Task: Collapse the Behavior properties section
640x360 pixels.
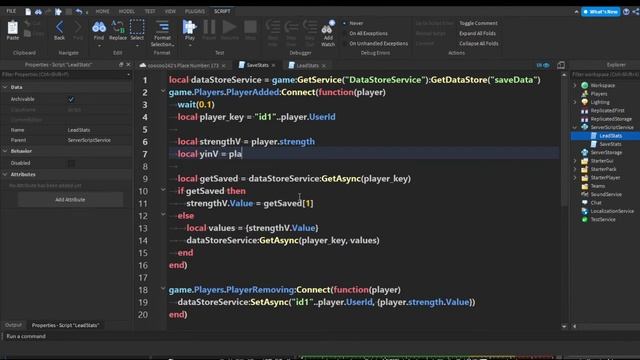Action: pyautogui.click(x=5, y=151)
